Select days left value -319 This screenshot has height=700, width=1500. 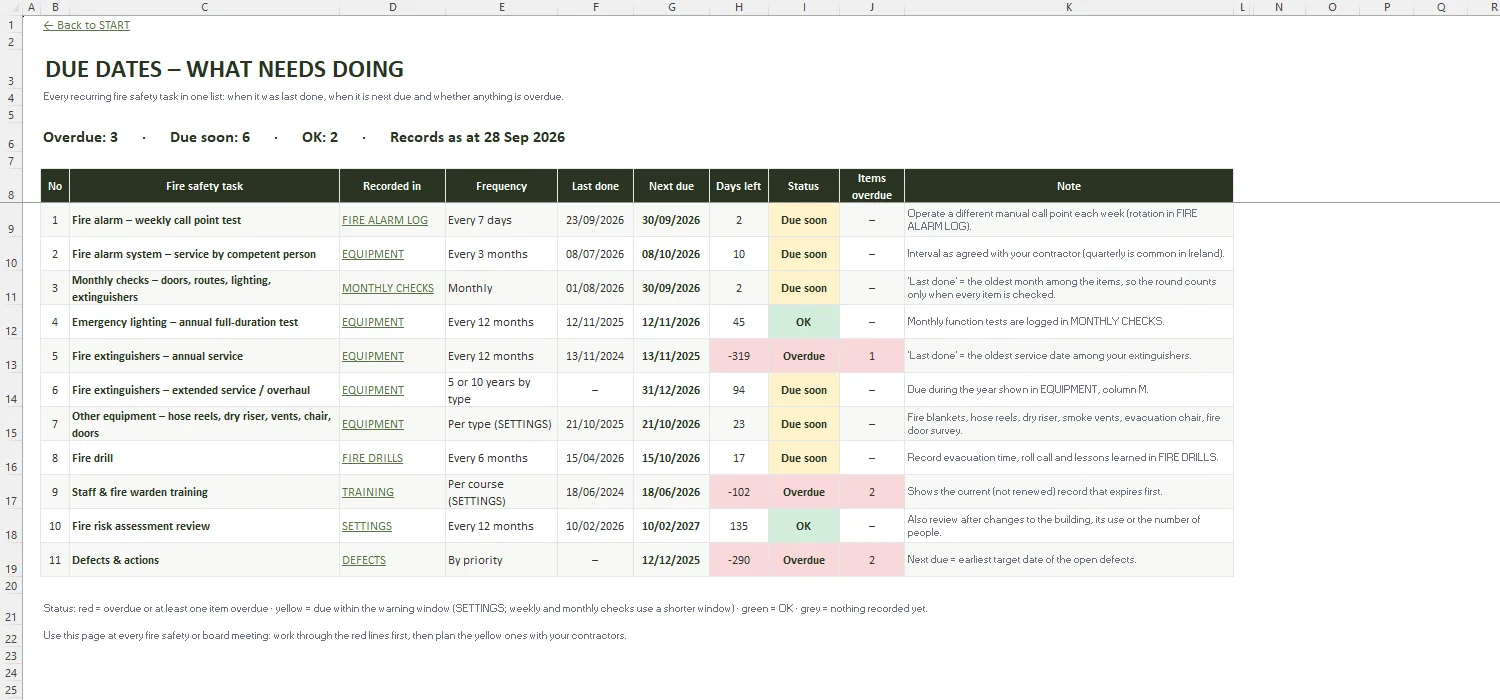(x=739, y=356)
